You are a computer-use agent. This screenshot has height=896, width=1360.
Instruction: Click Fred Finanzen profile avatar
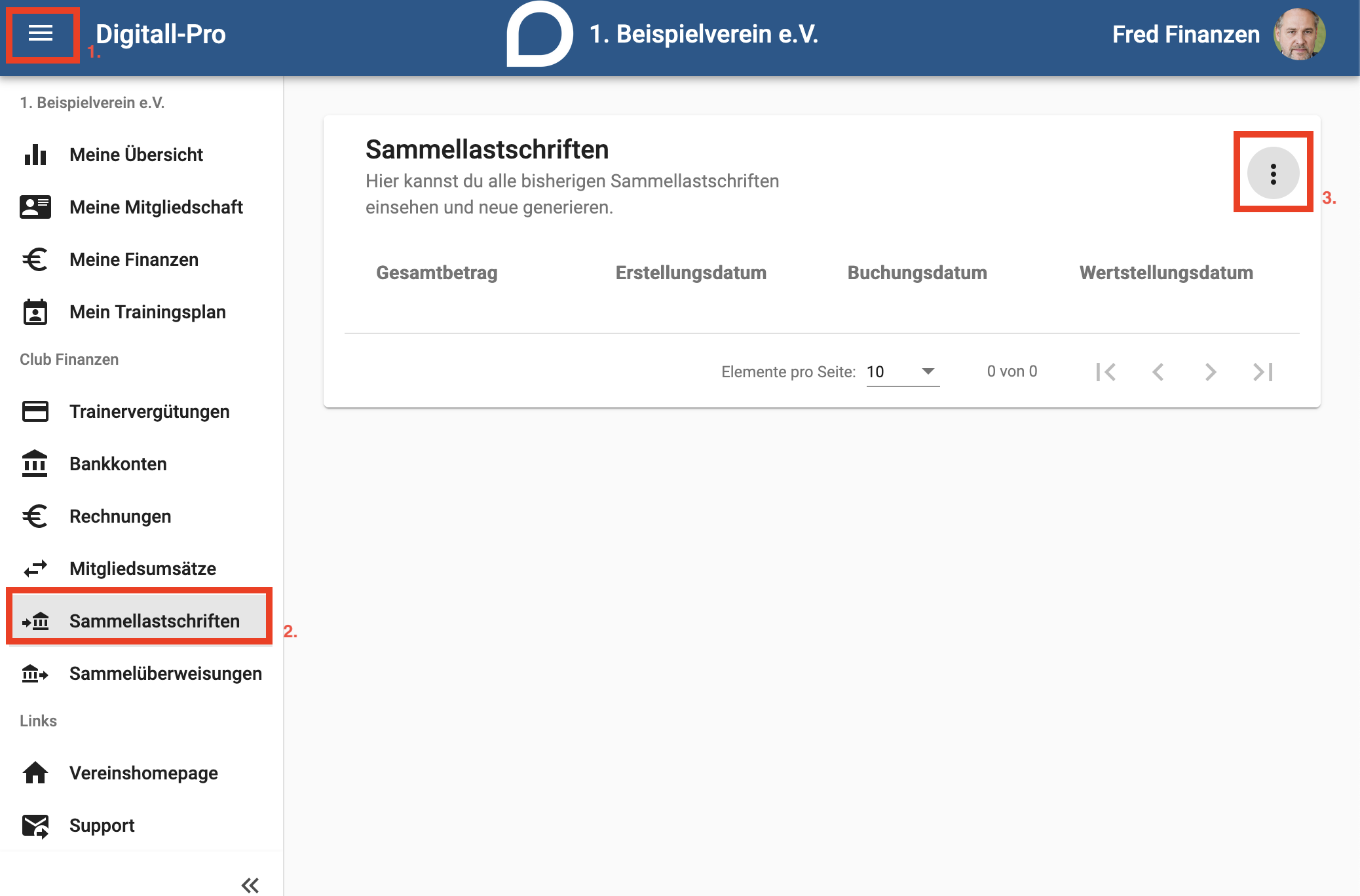point(1299,34)
